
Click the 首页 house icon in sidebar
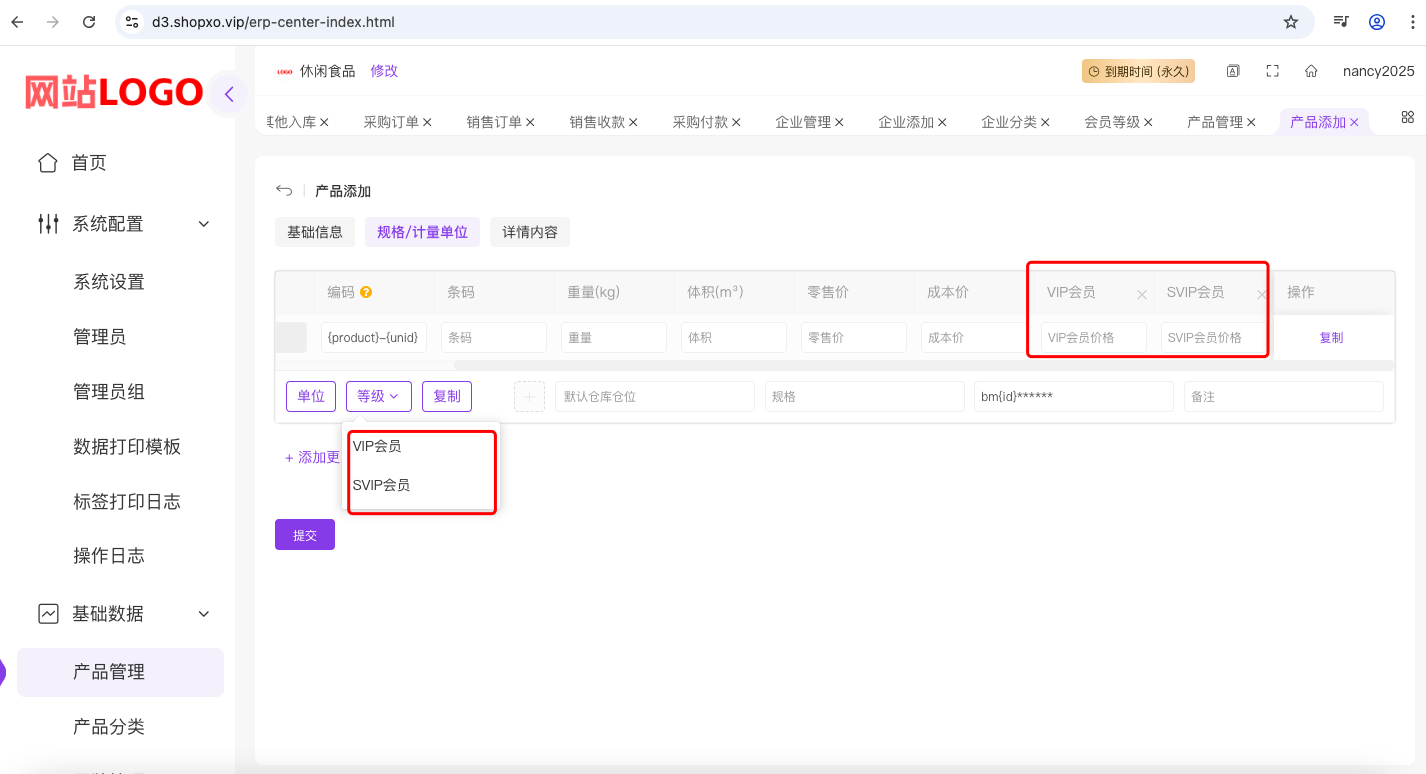[x=47, y=163]
